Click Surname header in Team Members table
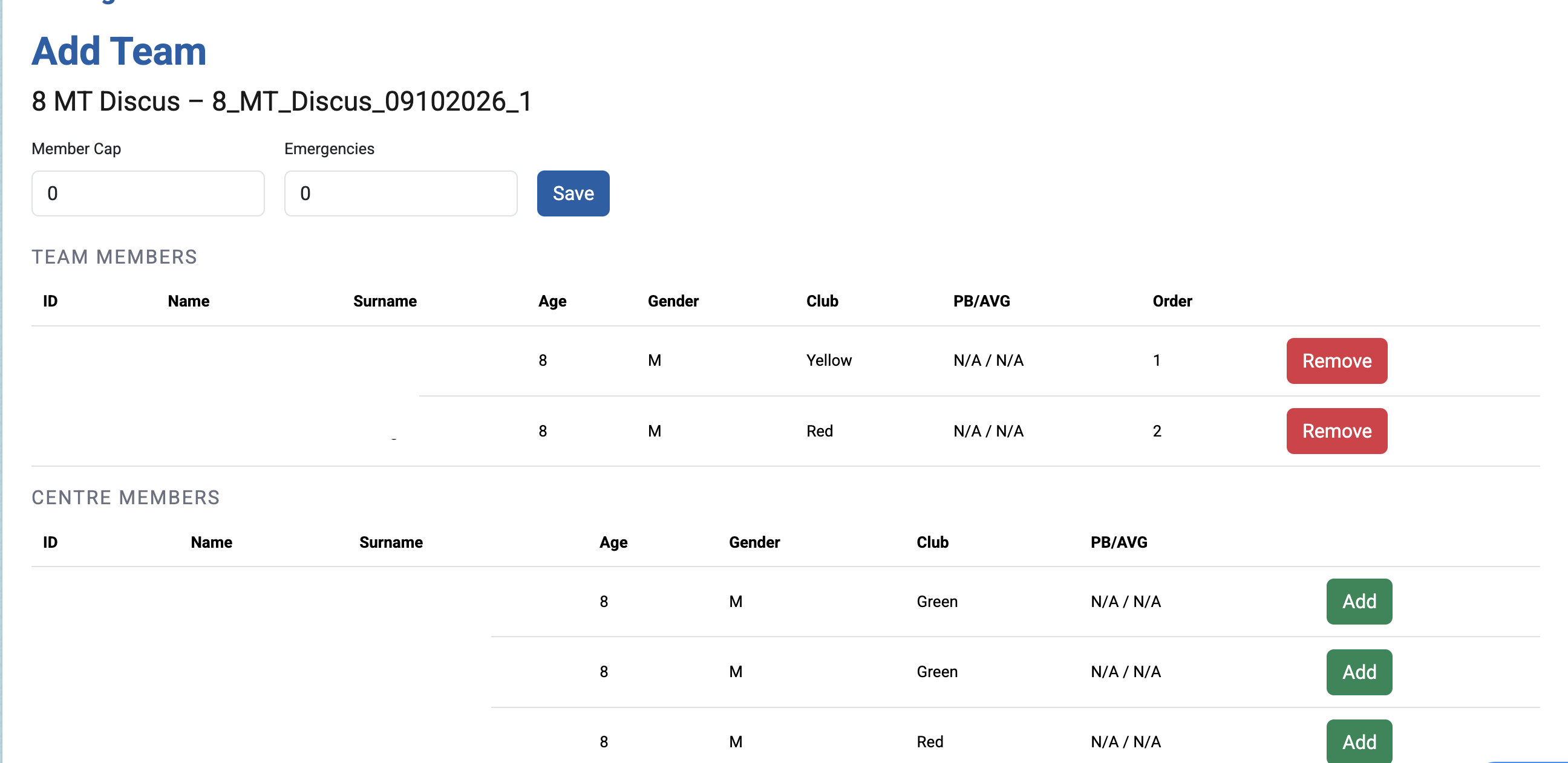Viewport: 1568px width, 763px height. (x=385, y=301)
